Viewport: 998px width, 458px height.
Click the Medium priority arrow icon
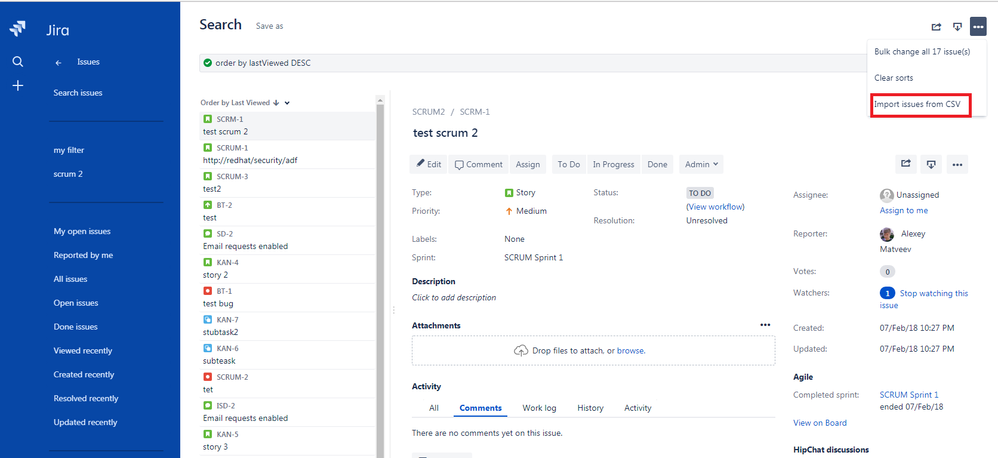coord(509,211)
